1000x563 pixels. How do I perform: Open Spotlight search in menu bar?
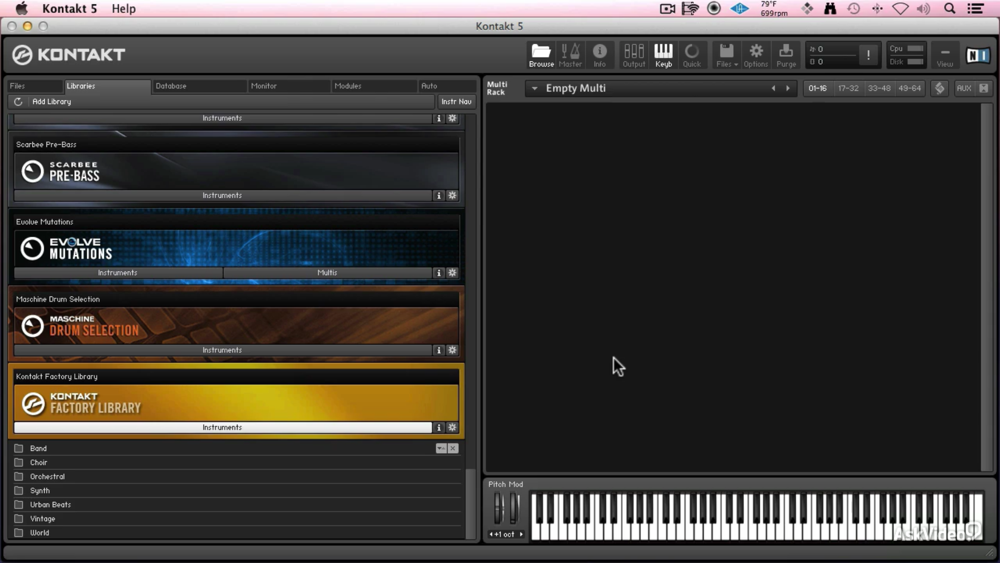(950, 8)
